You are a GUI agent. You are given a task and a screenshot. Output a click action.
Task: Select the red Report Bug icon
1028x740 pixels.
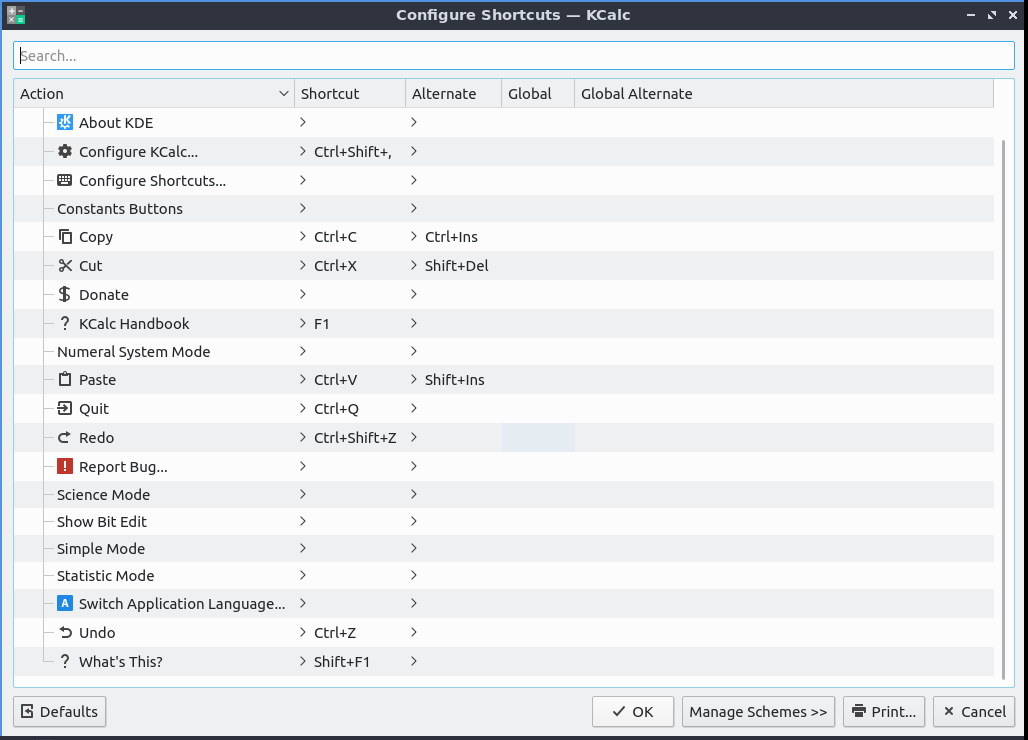pos(65,467)
